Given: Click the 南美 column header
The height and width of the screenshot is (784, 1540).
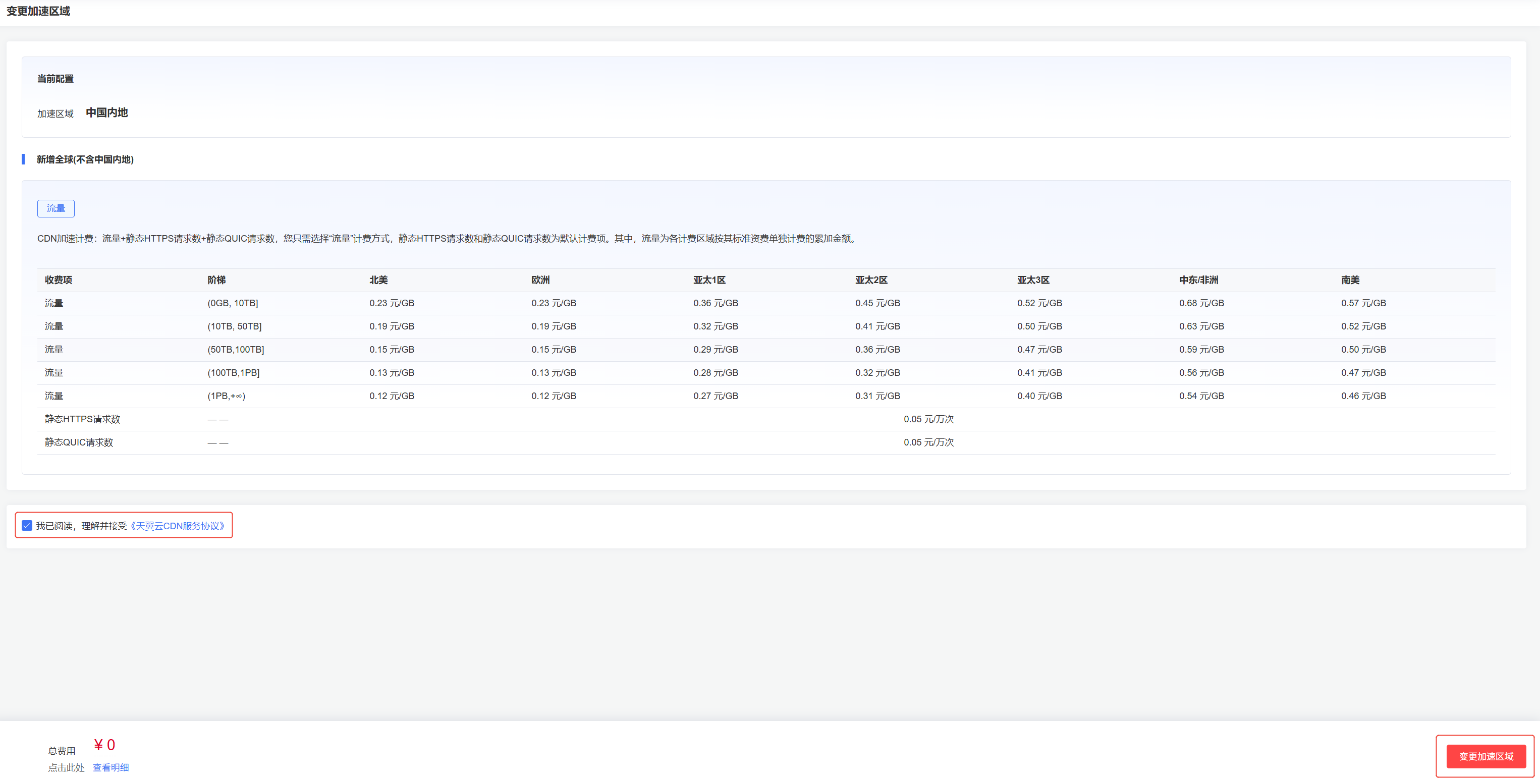Looking at the screenshot, I should [x=1350, y=279].
